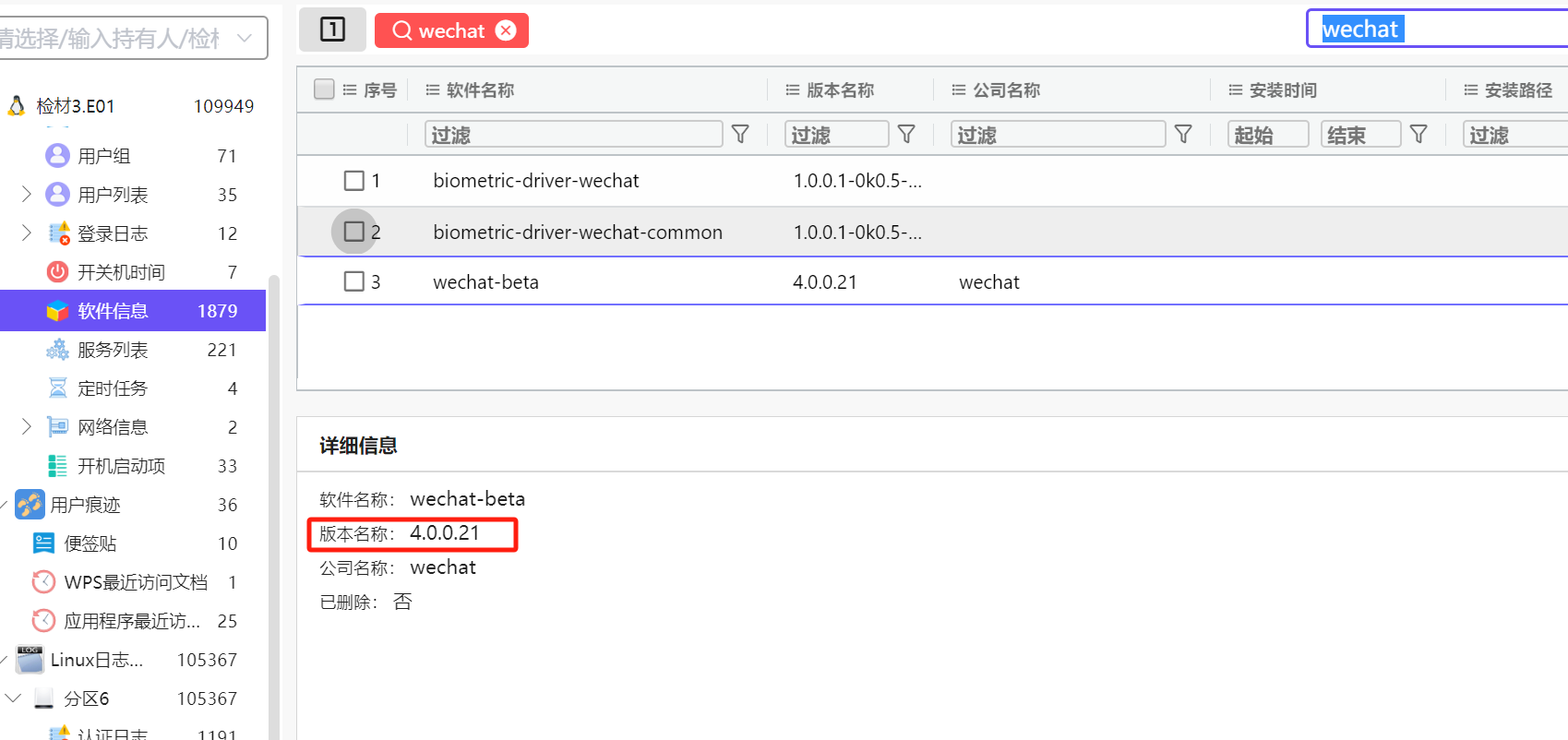Click the 服务列表 gears icon
Screen dimensions: 1568x740
pos(57,350)
